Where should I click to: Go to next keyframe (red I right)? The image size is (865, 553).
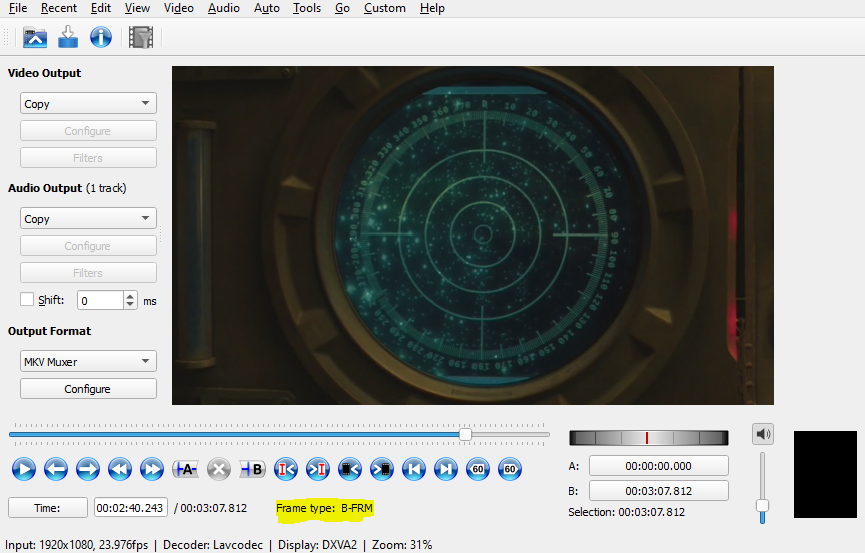click(318, 469)
